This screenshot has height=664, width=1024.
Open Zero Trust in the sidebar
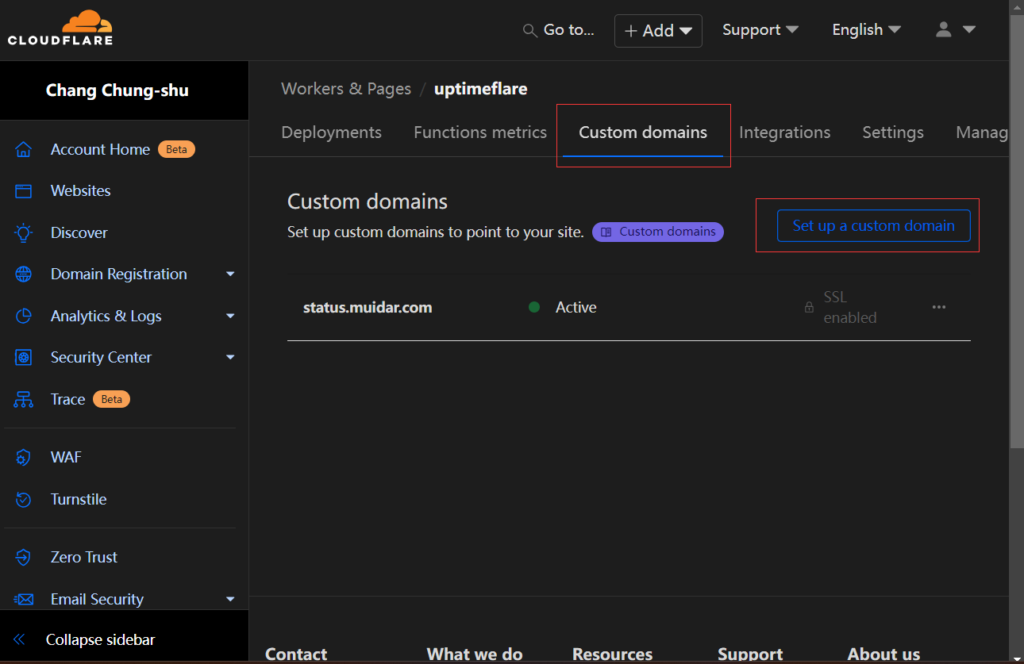(x=84, y=557)
